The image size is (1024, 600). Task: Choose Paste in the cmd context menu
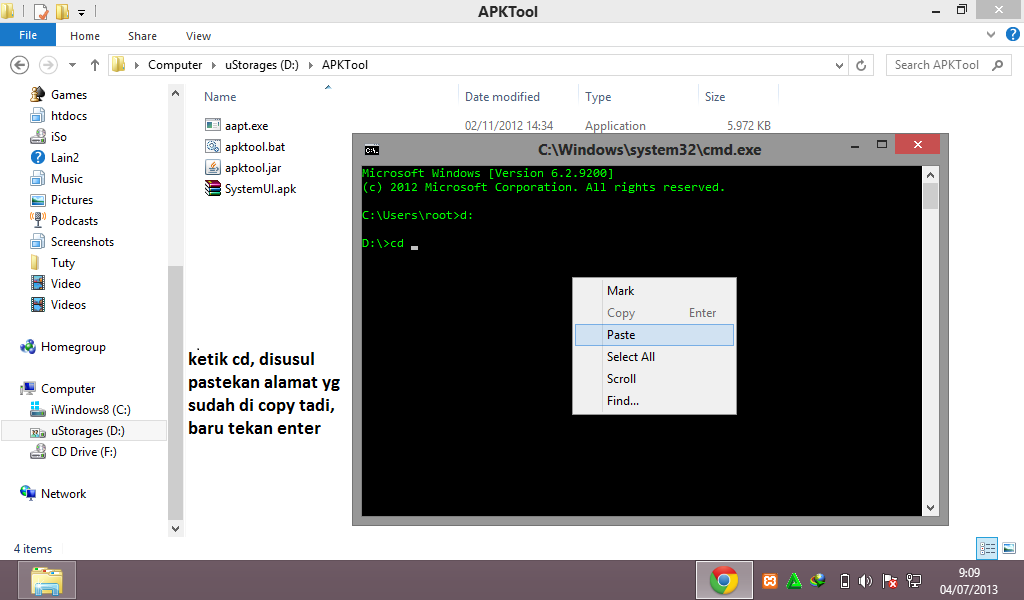pyautogui.click(x=654, y=335)
